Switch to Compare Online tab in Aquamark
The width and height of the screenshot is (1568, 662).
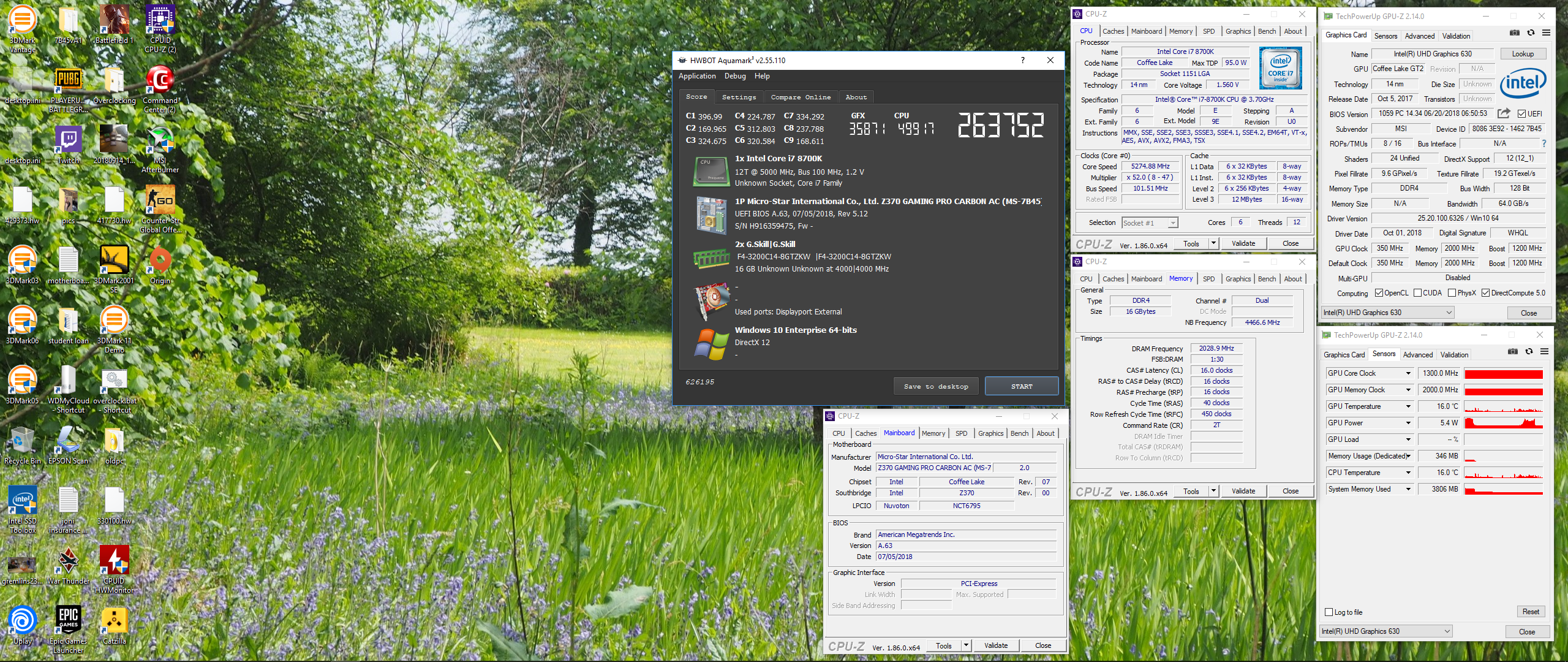coord(801,97)
